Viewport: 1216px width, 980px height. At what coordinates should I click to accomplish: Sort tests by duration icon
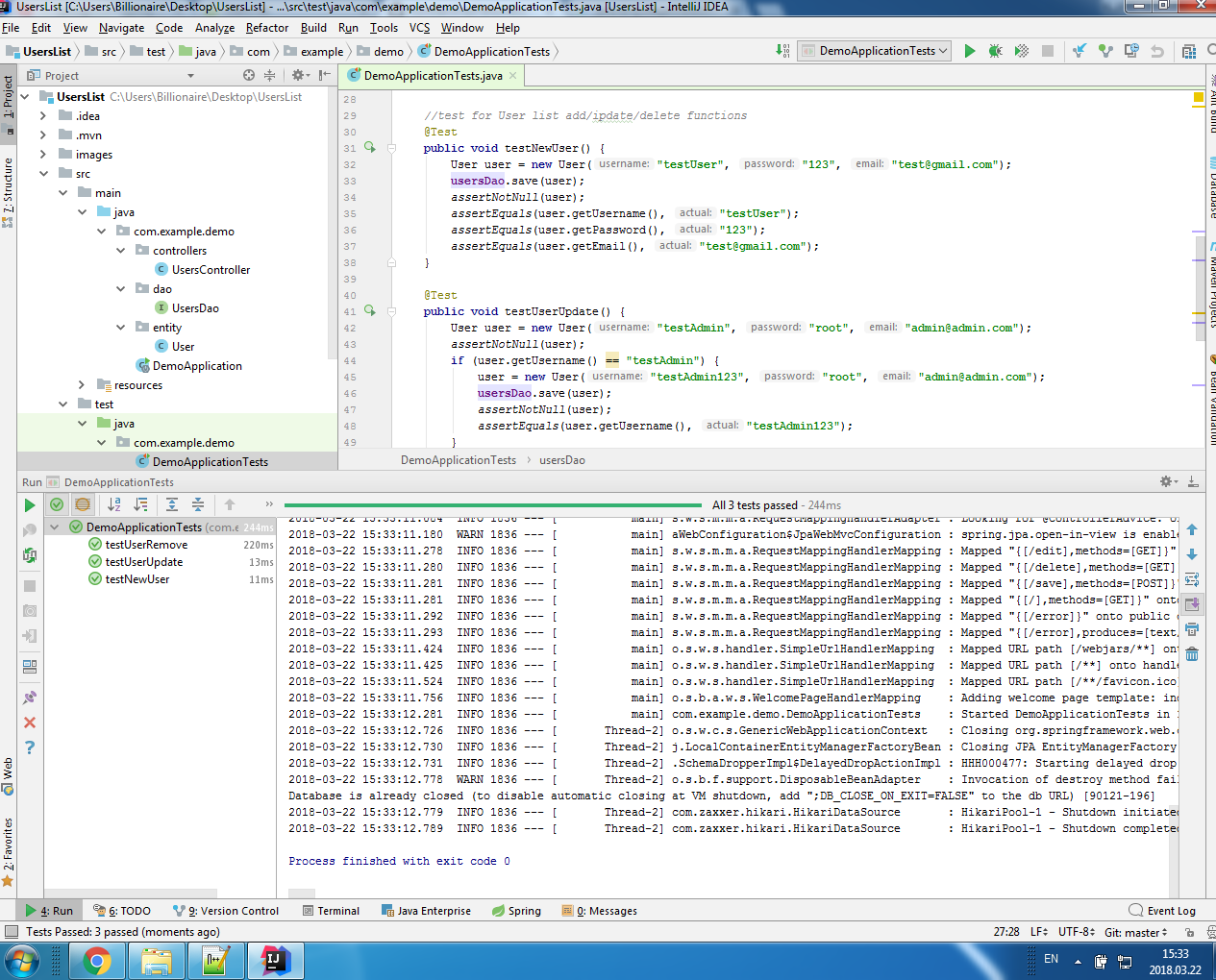[141, 504]
